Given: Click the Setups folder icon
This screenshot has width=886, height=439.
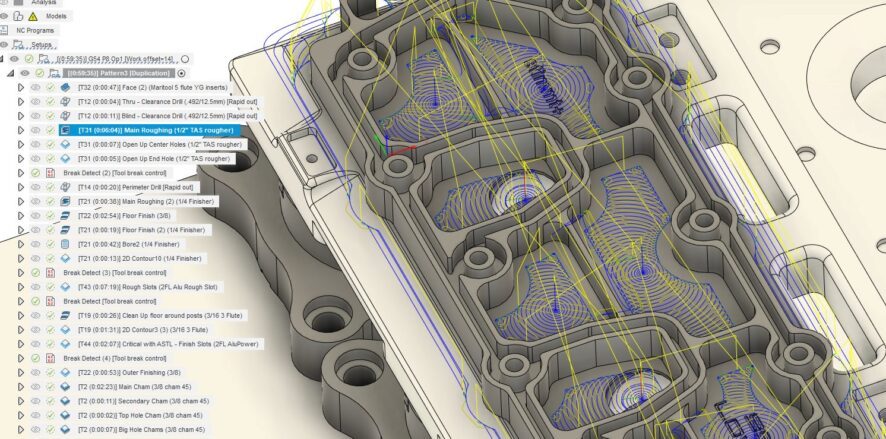Looking at the screenshot, I should 18,45.
